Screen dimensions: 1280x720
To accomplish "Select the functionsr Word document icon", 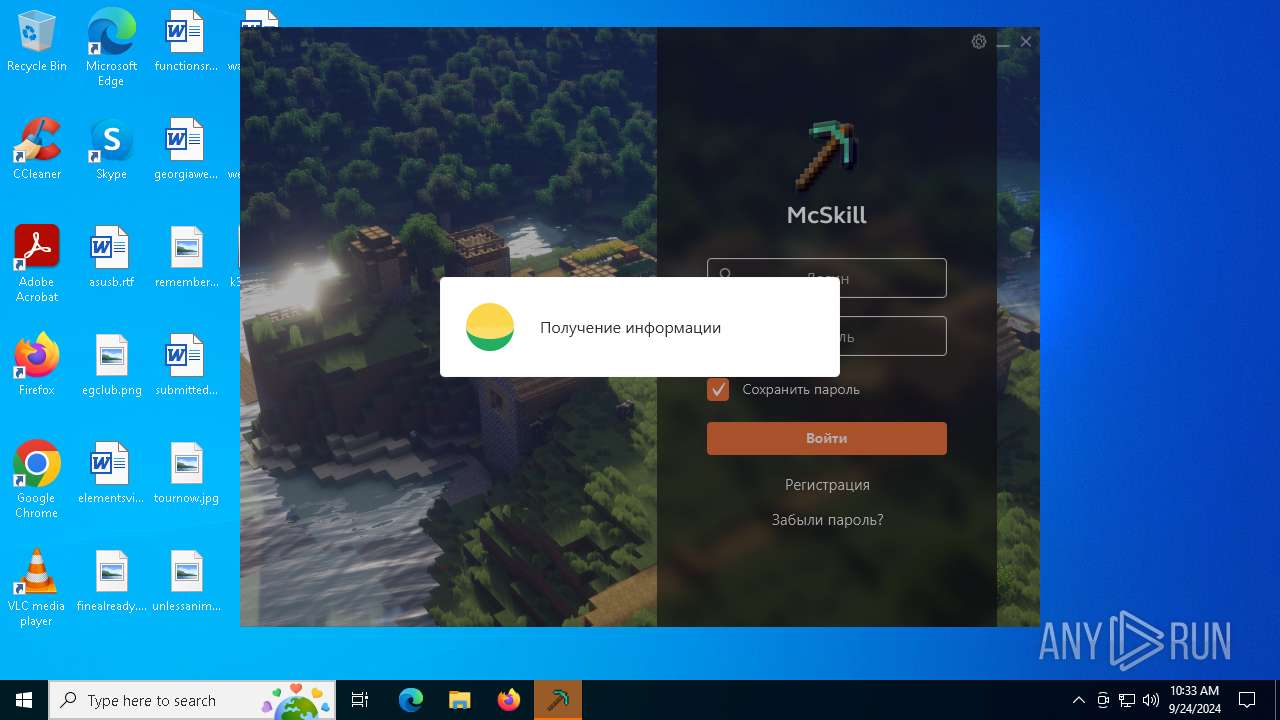I will (186, 42).
